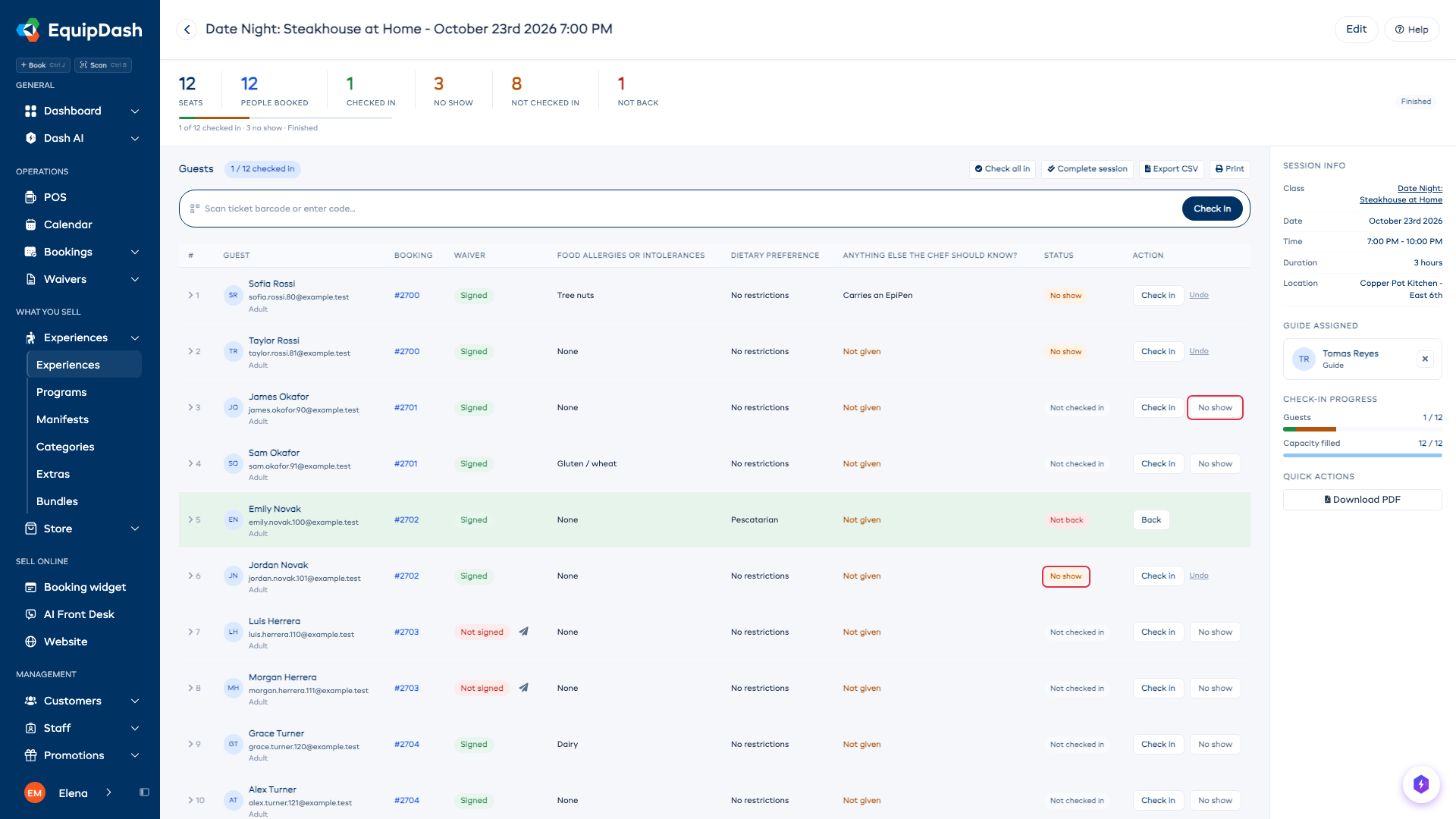Undo no-show for Jordan Novak

[x=1199, y=576]
